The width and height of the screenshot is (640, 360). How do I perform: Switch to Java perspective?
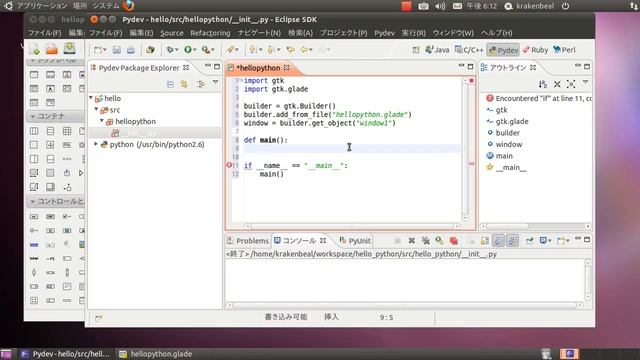(x=437, y=50)
